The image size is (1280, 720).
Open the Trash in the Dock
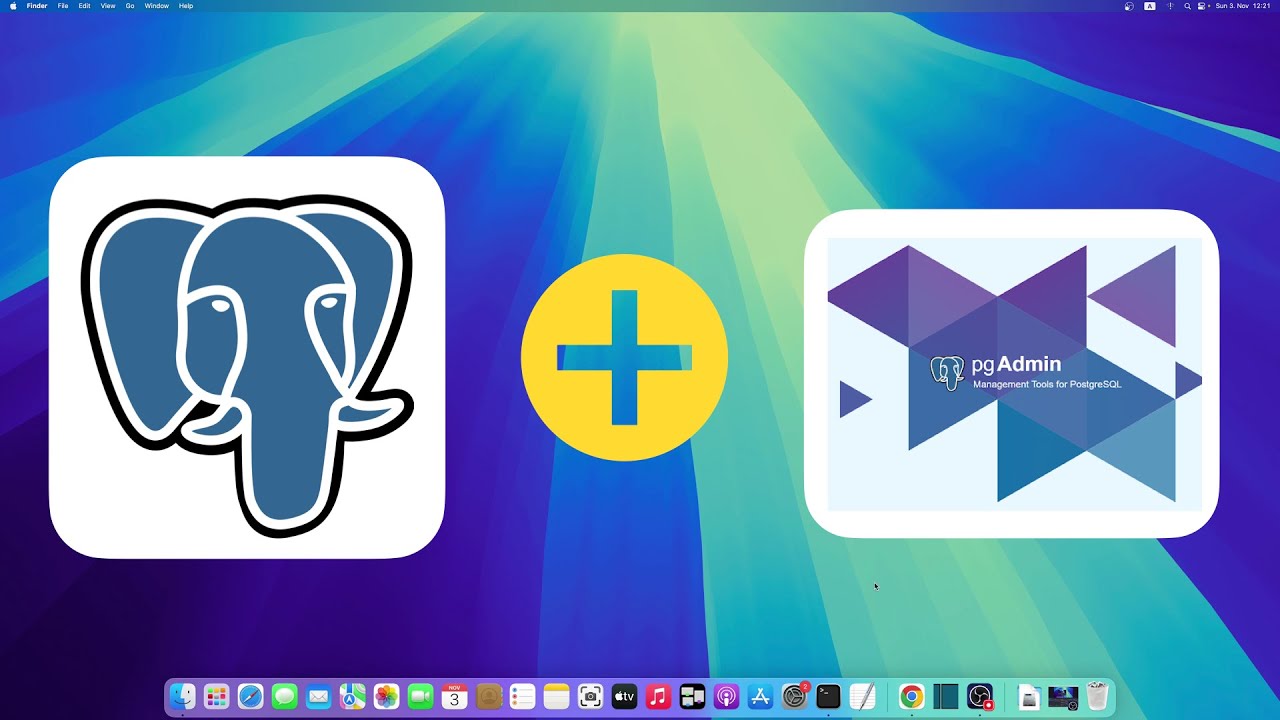pyautogui.click(x=1098, y=697)
